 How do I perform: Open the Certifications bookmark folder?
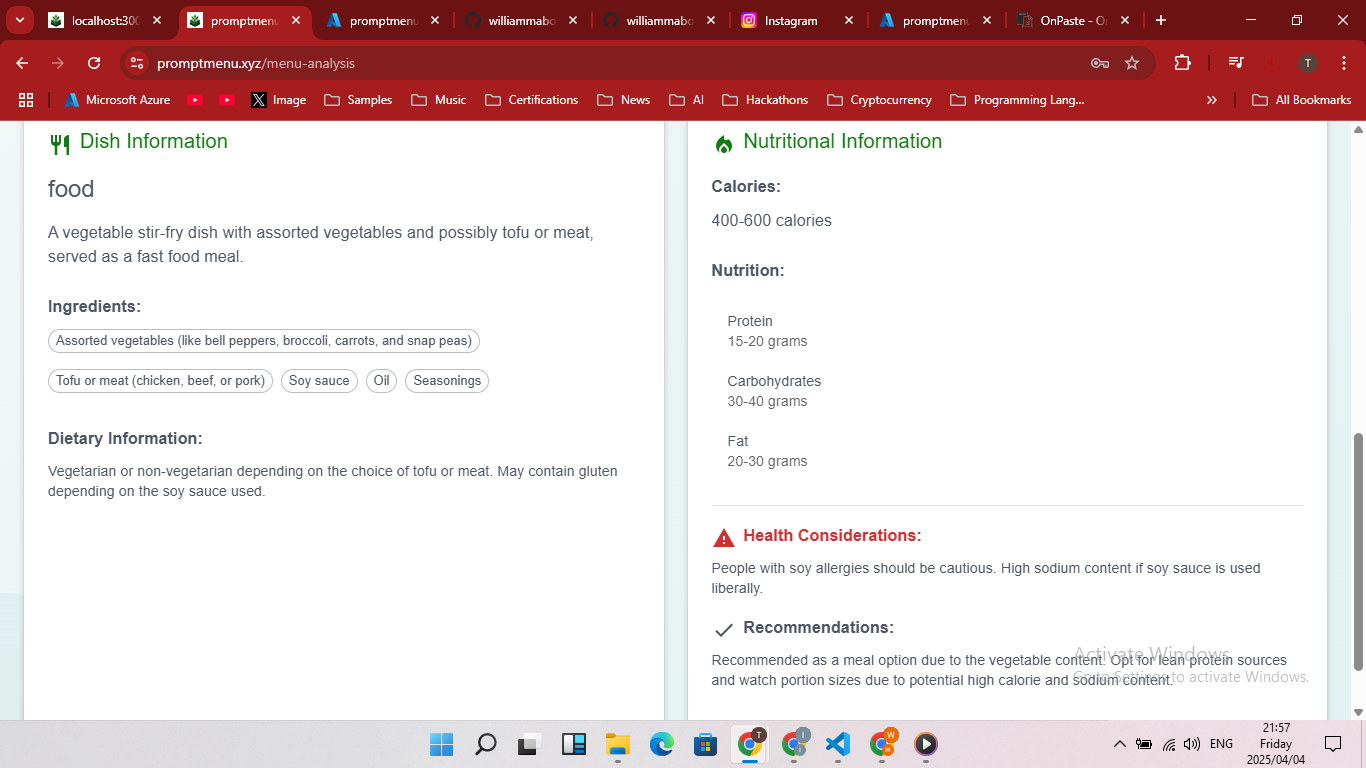(x=531, y=100)
